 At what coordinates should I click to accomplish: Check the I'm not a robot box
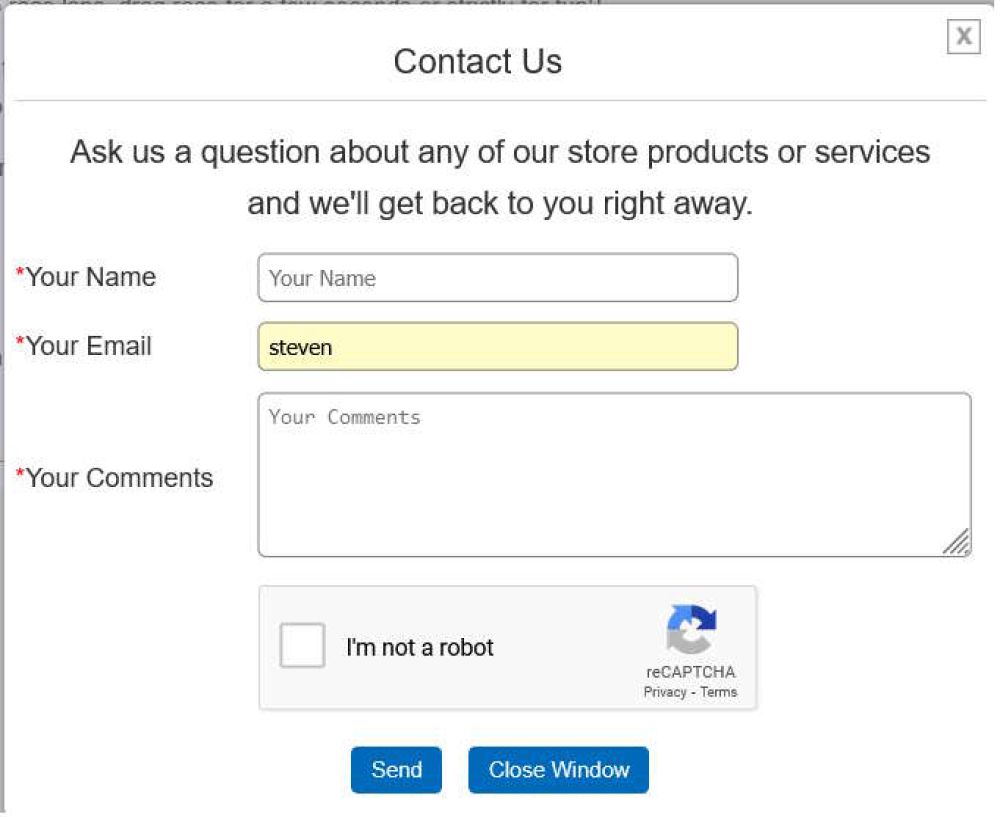302,645
